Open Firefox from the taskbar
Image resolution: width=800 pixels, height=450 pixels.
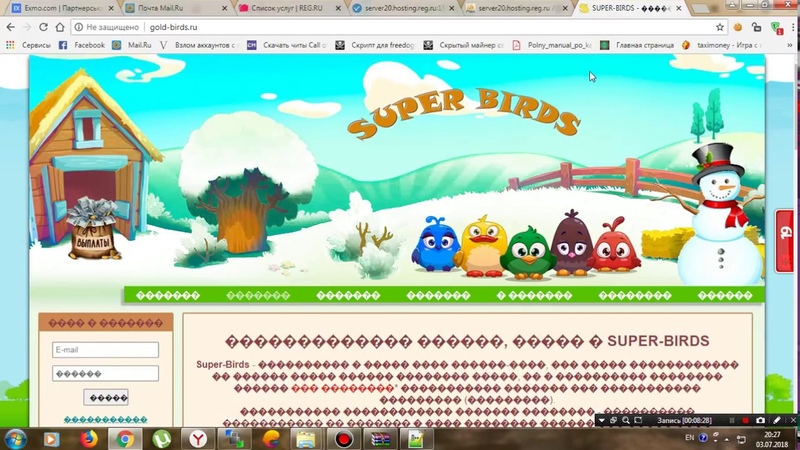(88, 438)
